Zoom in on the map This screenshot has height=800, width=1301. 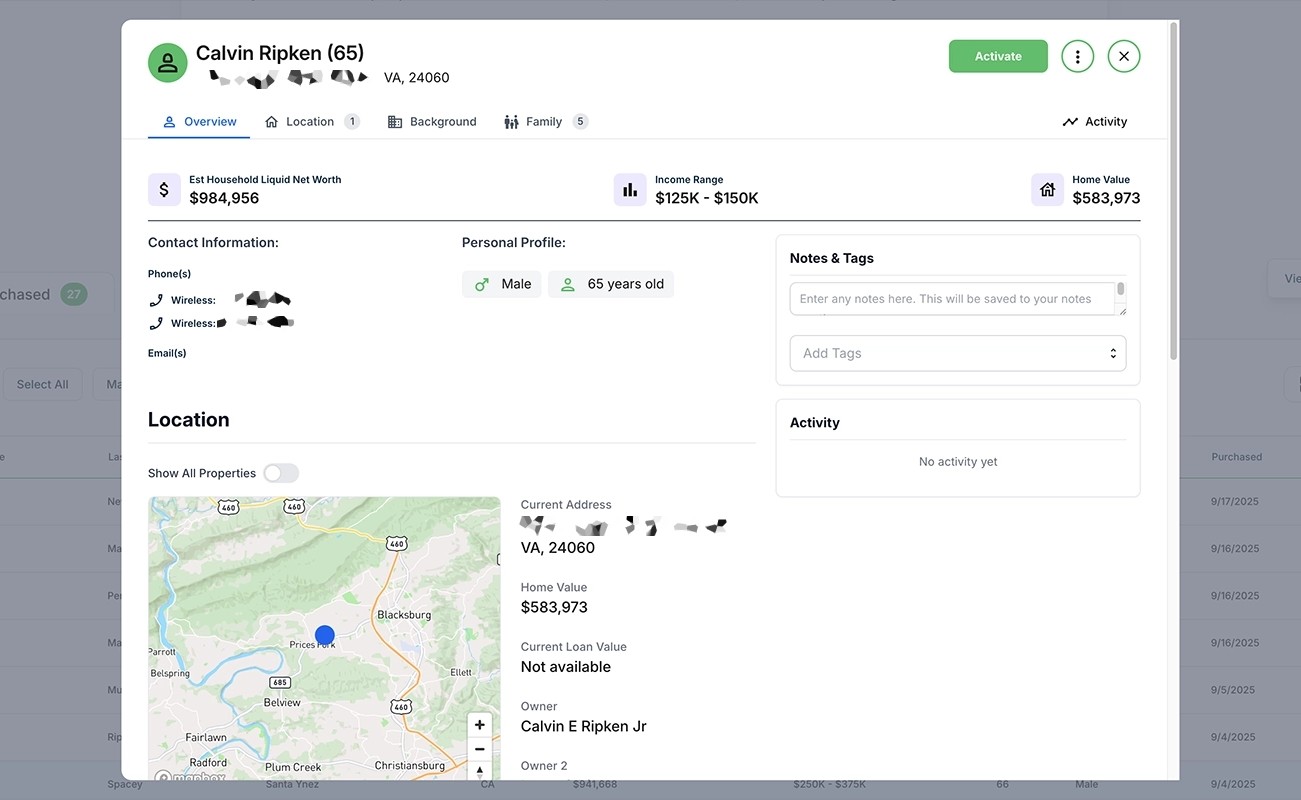pyautogui.click(x=480, y=725)
